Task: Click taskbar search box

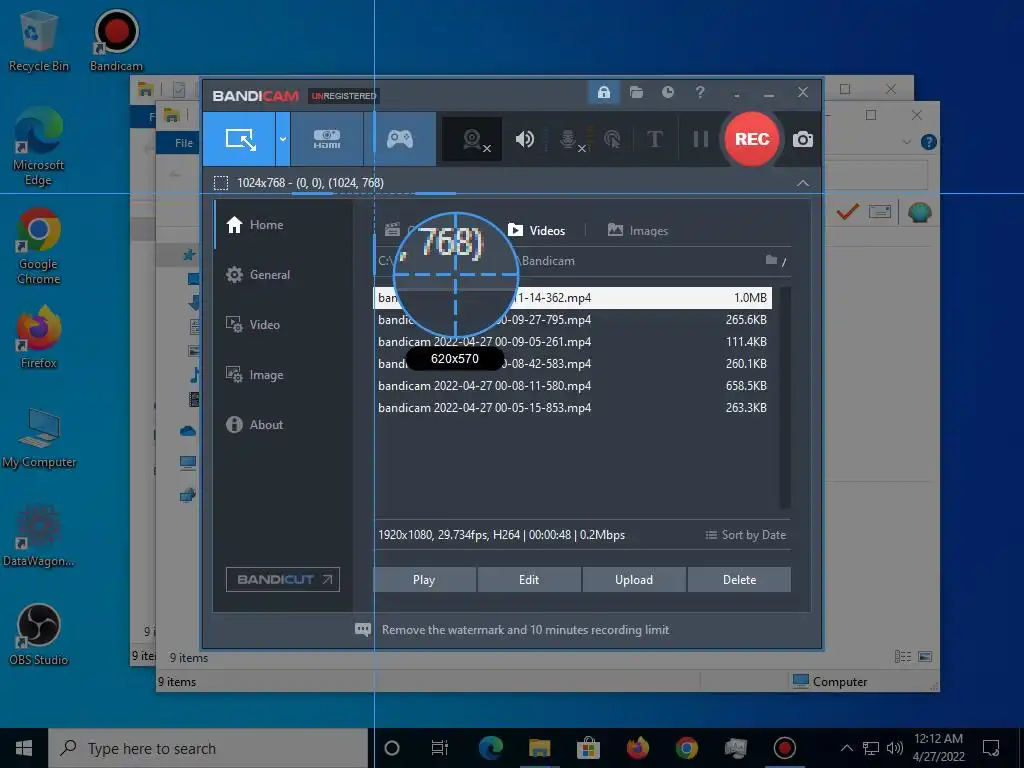Action: tap(208, 748)
